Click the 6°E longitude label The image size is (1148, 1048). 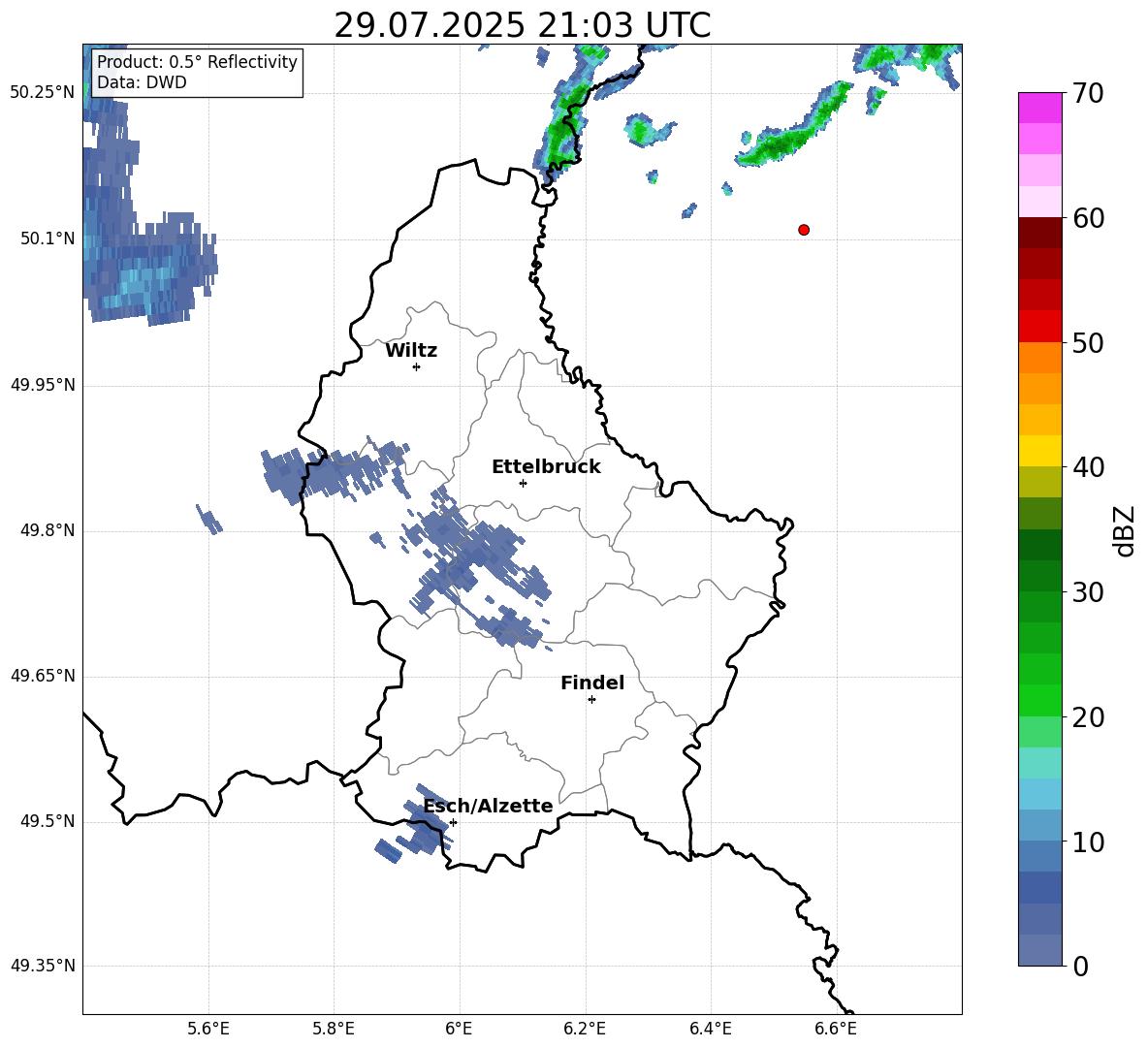[x=459, y=1029]
